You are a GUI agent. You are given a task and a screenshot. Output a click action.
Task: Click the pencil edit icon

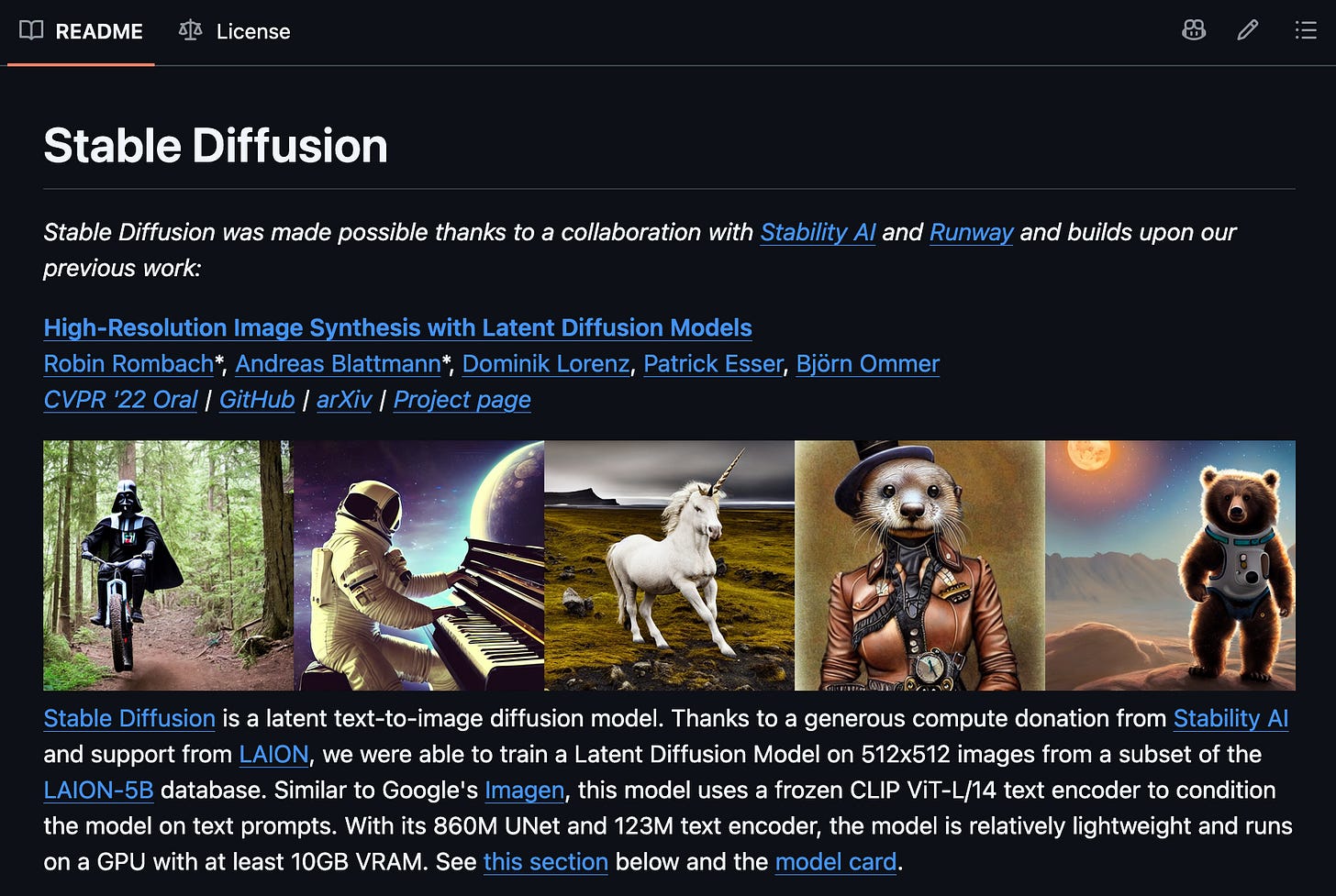1247,30
